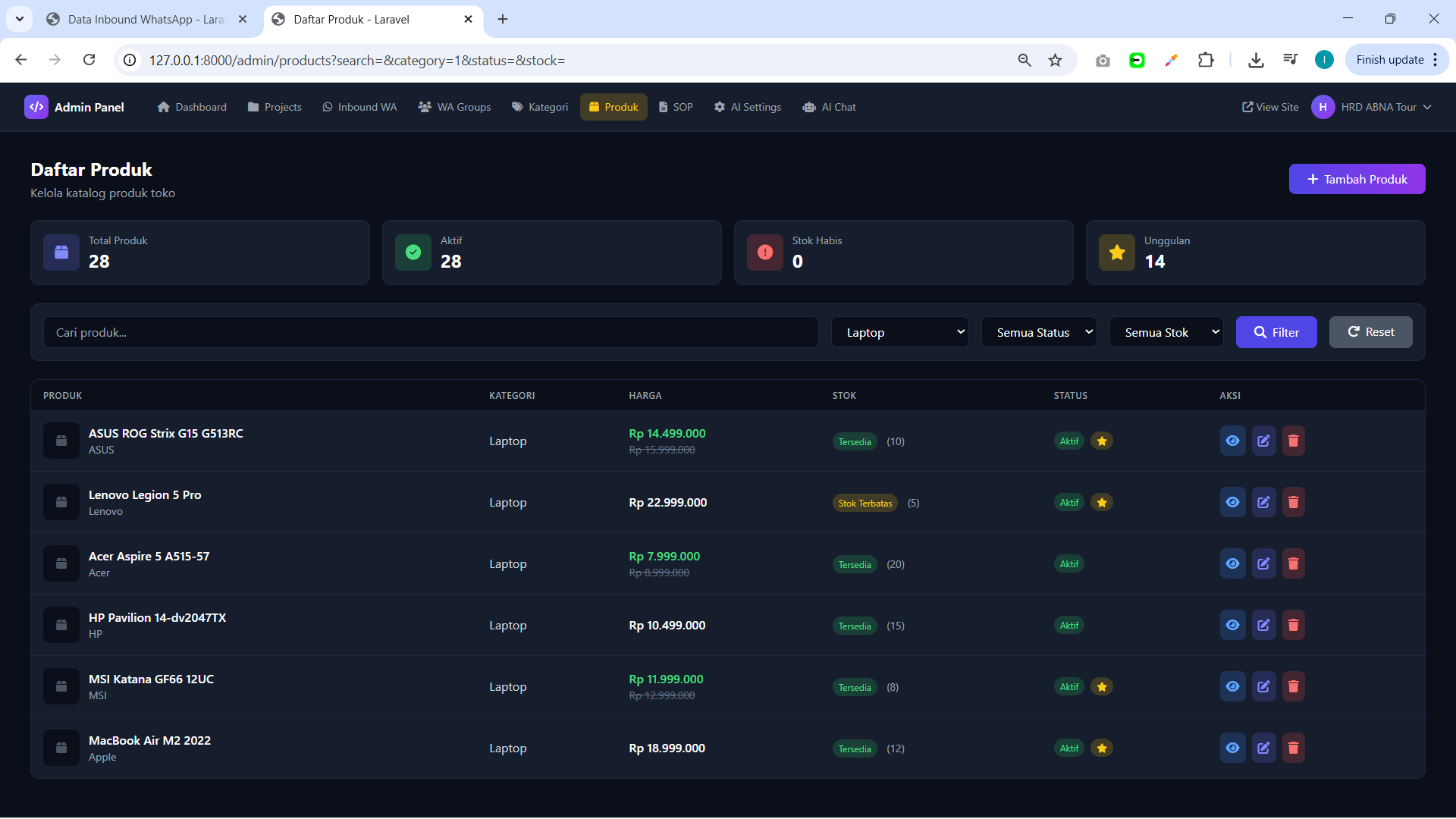1456x819 pixels.
Task: Bookmark this page with the star icon
Action: 1055,60
